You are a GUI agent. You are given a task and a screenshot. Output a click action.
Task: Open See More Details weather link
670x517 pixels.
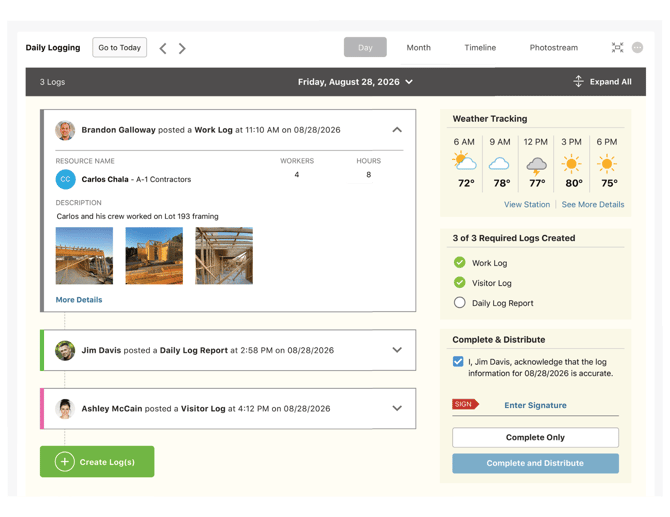click(593, 205)
